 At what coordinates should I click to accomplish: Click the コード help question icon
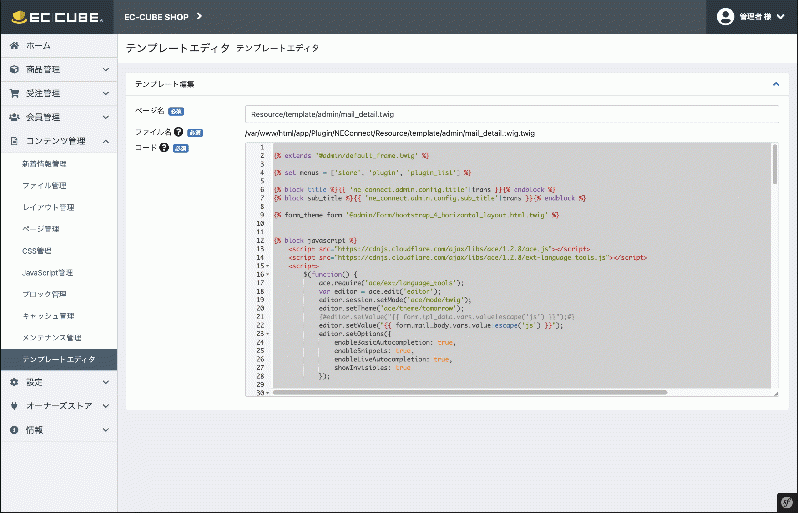(x=164, y=148)
